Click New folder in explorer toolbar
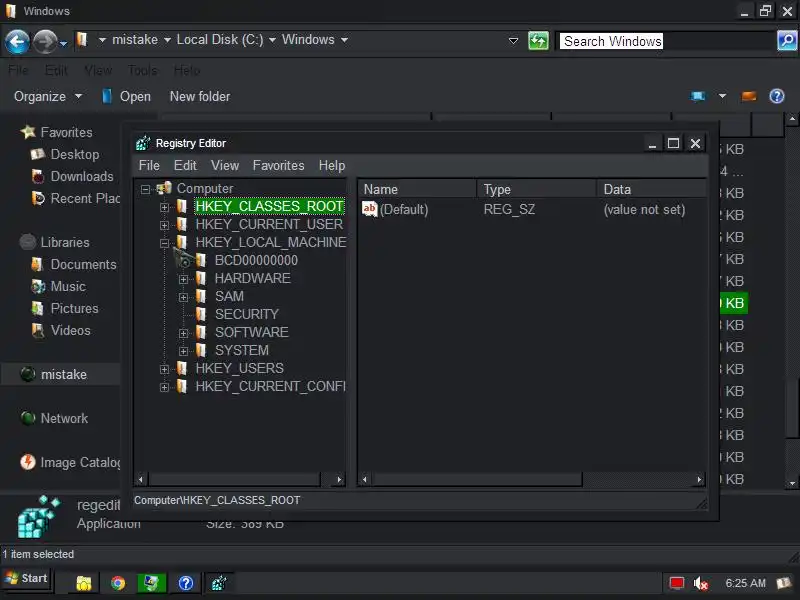The height and width of the screenshot is (600, 800). [x=200, y=96]
